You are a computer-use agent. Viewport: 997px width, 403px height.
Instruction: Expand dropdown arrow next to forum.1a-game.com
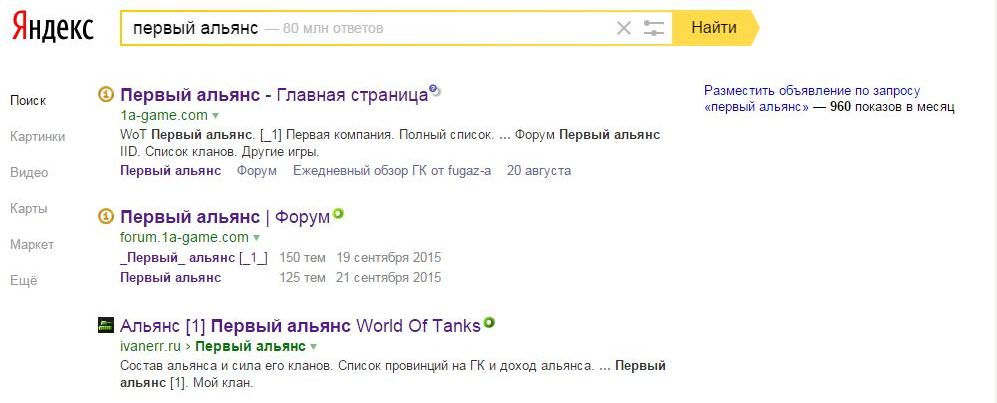[256, 238]
